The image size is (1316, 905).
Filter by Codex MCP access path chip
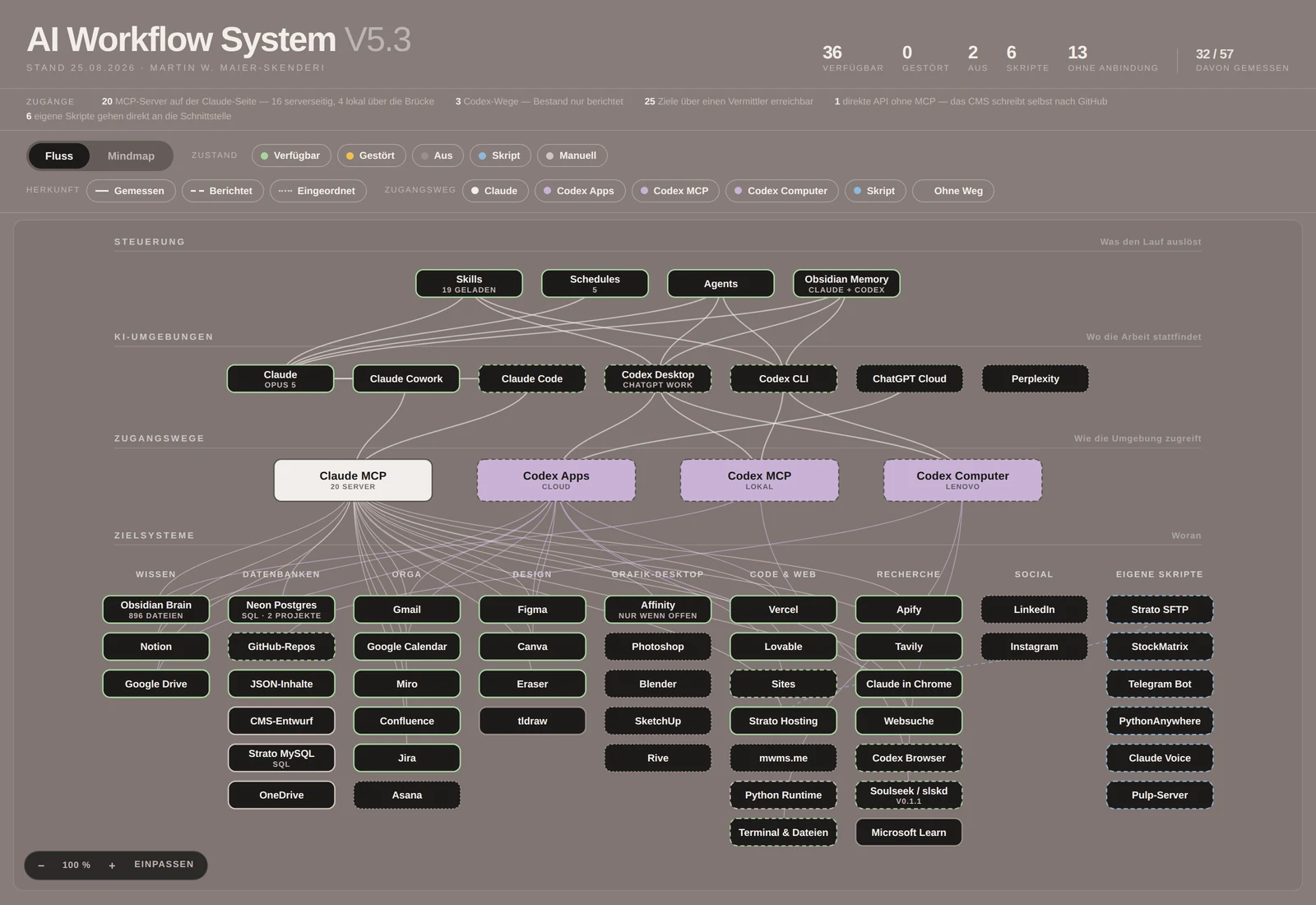pos(675,191)
